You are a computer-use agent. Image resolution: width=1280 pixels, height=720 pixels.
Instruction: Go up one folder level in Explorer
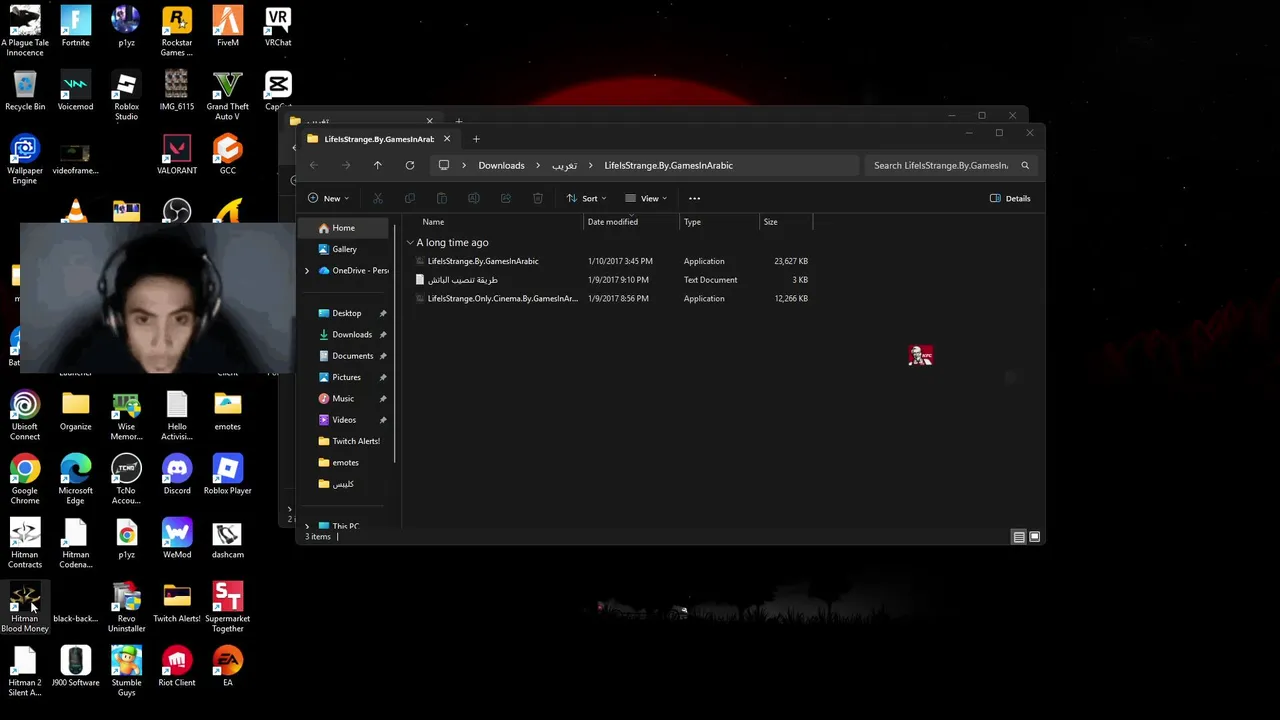point(377,165)
